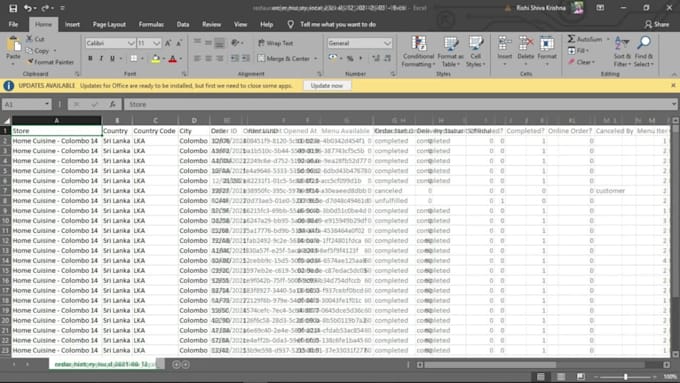Toggle italic formatting

101,59
